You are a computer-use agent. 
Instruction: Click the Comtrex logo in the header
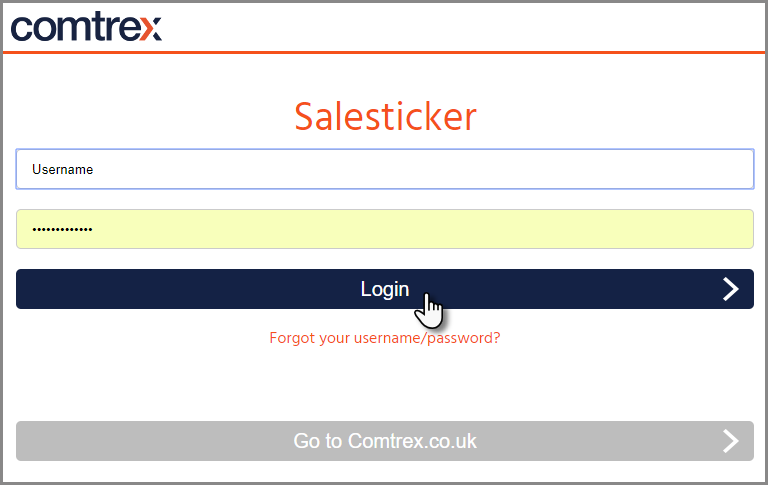coord(86,27)
